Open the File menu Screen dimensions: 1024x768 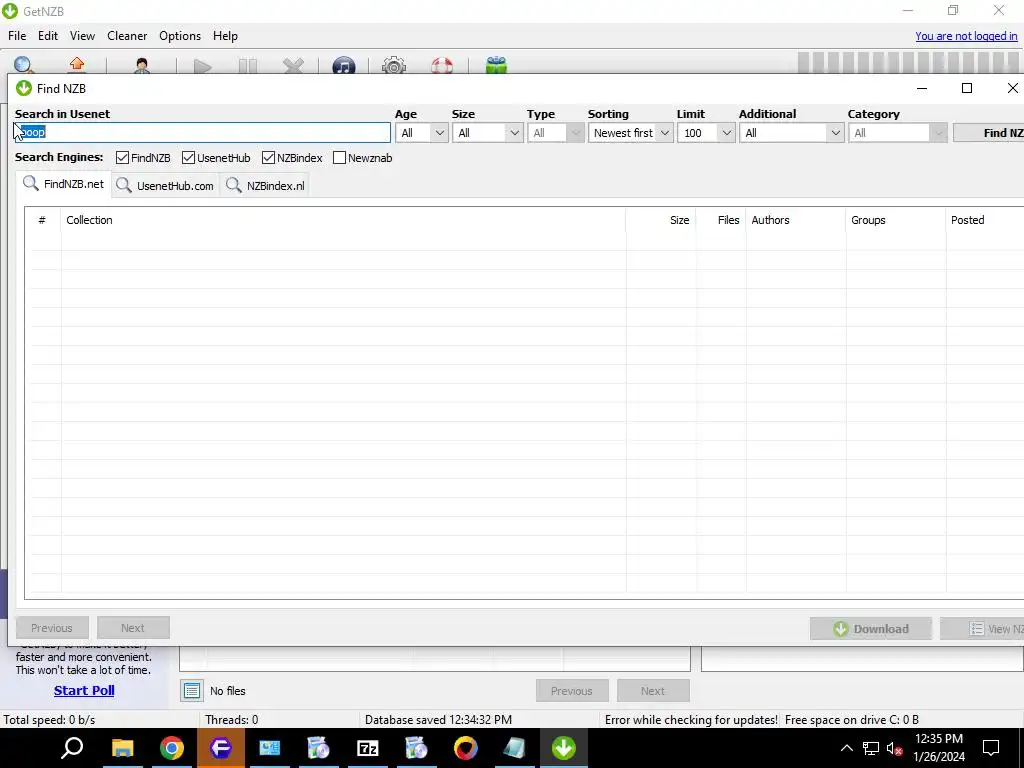[17, 36]
